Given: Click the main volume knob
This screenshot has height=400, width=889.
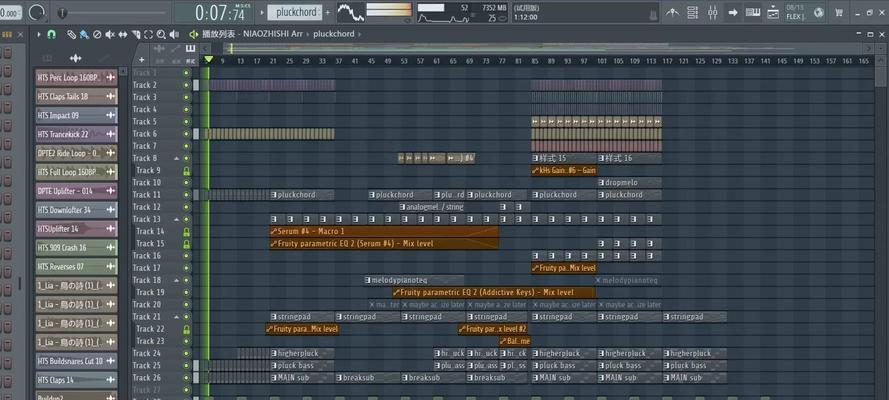Looking at the screenshot, I should tap(36, 12).
